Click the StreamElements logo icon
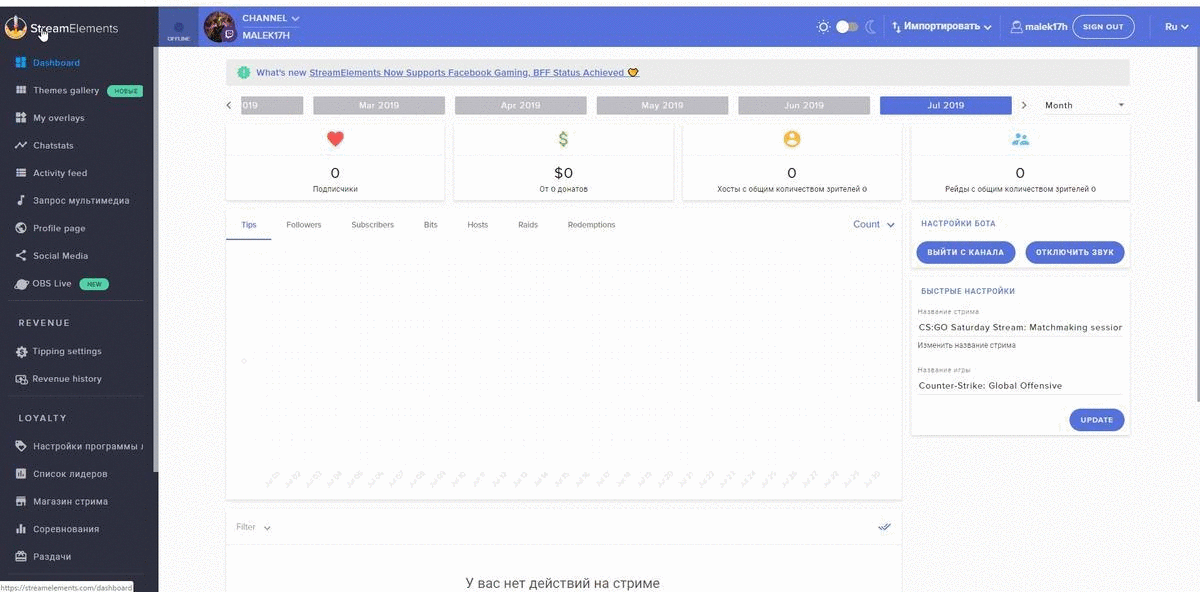This screenshot has width=1200, height=592. [15, 27]
